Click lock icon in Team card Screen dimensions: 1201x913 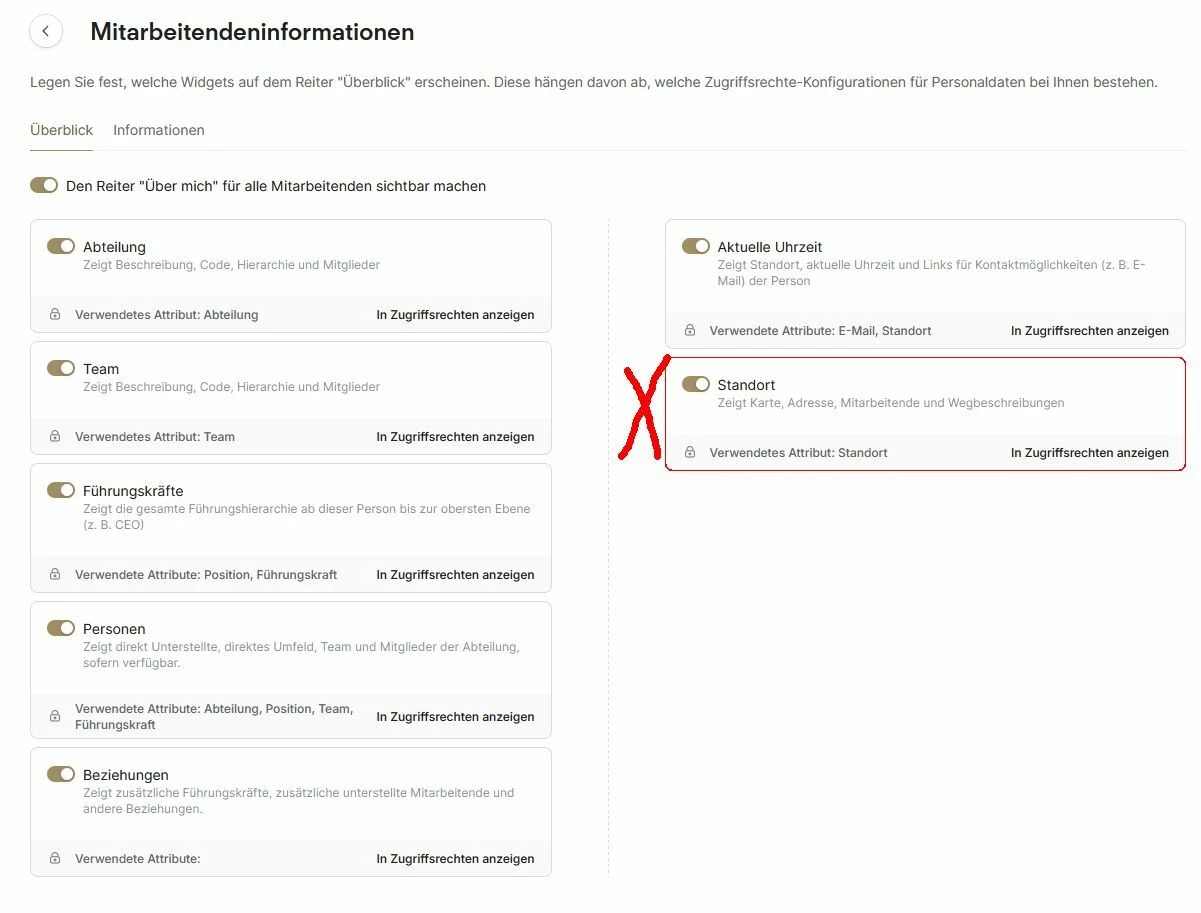click(x=55, y=437)
